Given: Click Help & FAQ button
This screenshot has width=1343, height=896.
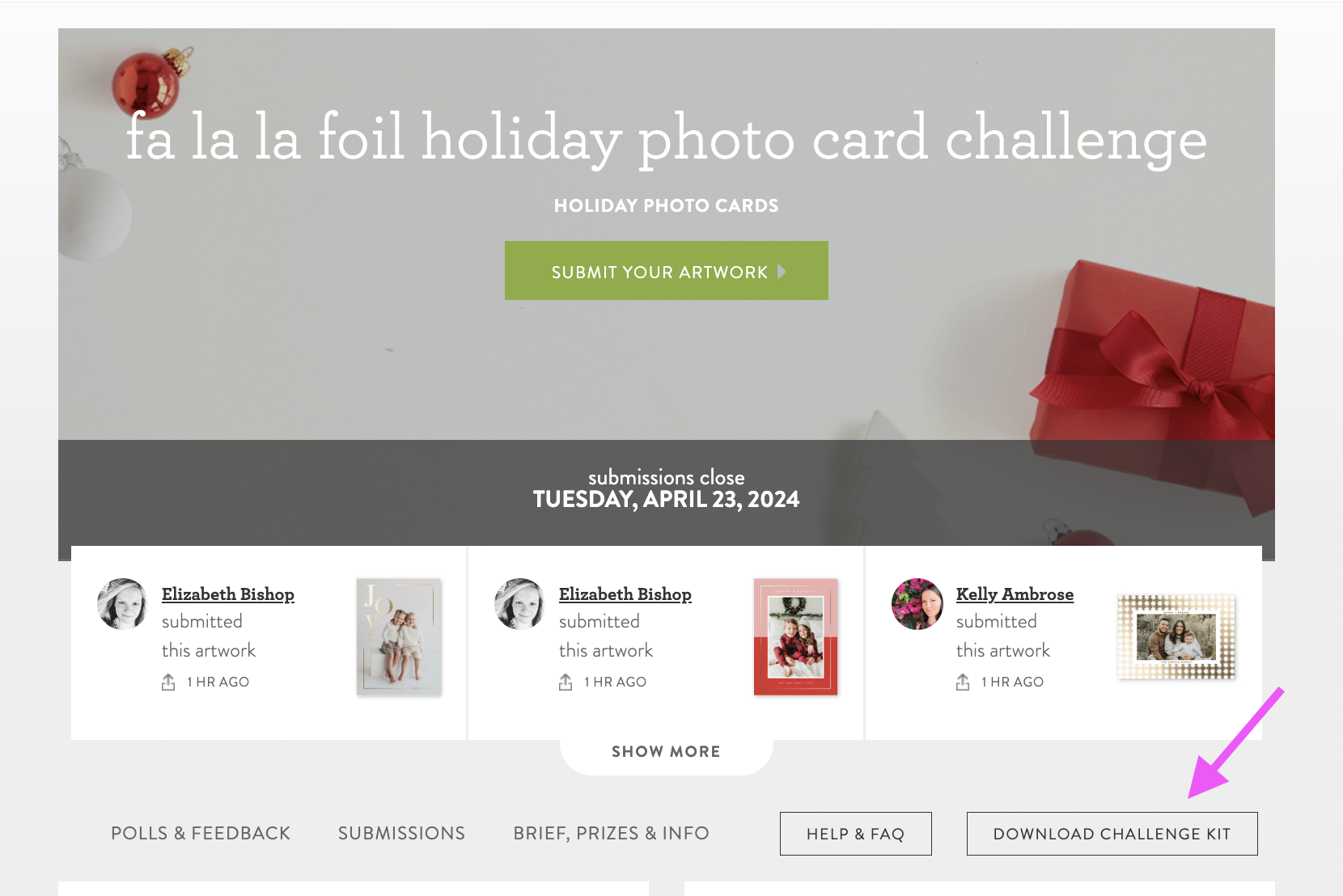Looking at the screenshot, I should pyautogui.click(x=855, y=834).
